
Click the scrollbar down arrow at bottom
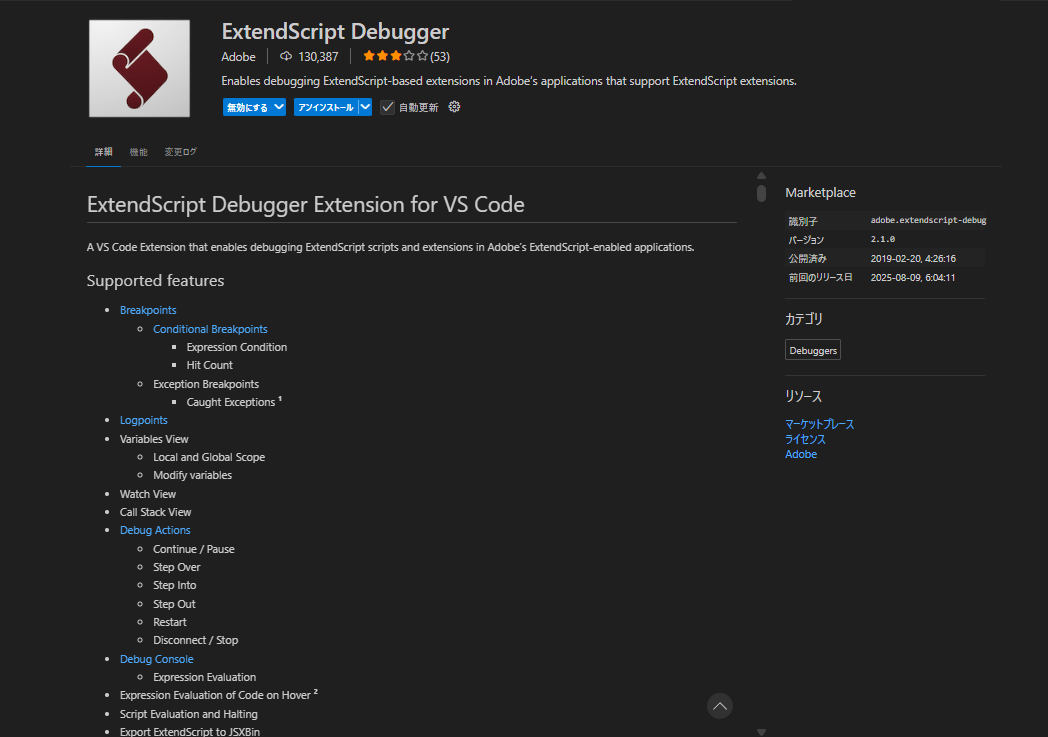pos(761,731)
